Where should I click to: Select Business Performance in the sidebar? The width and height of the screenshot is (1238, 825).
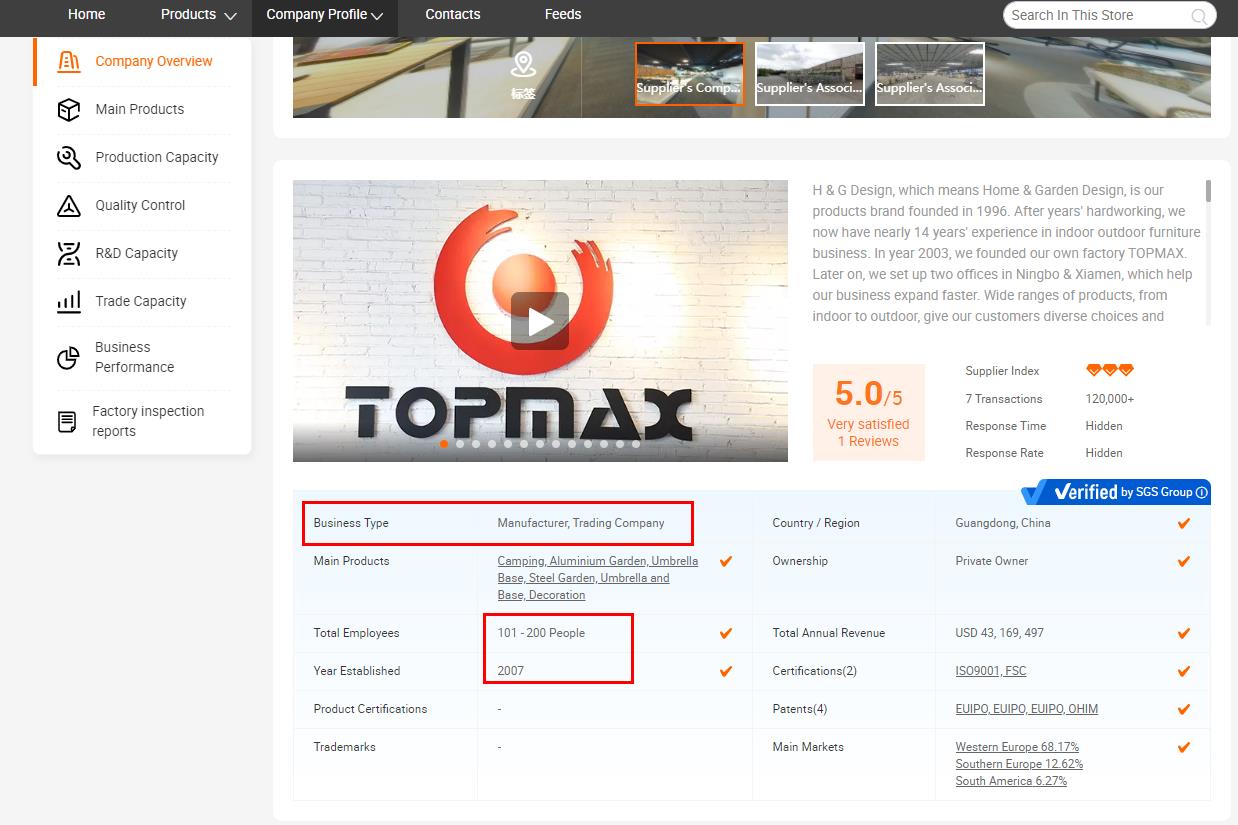pos(135,357)
